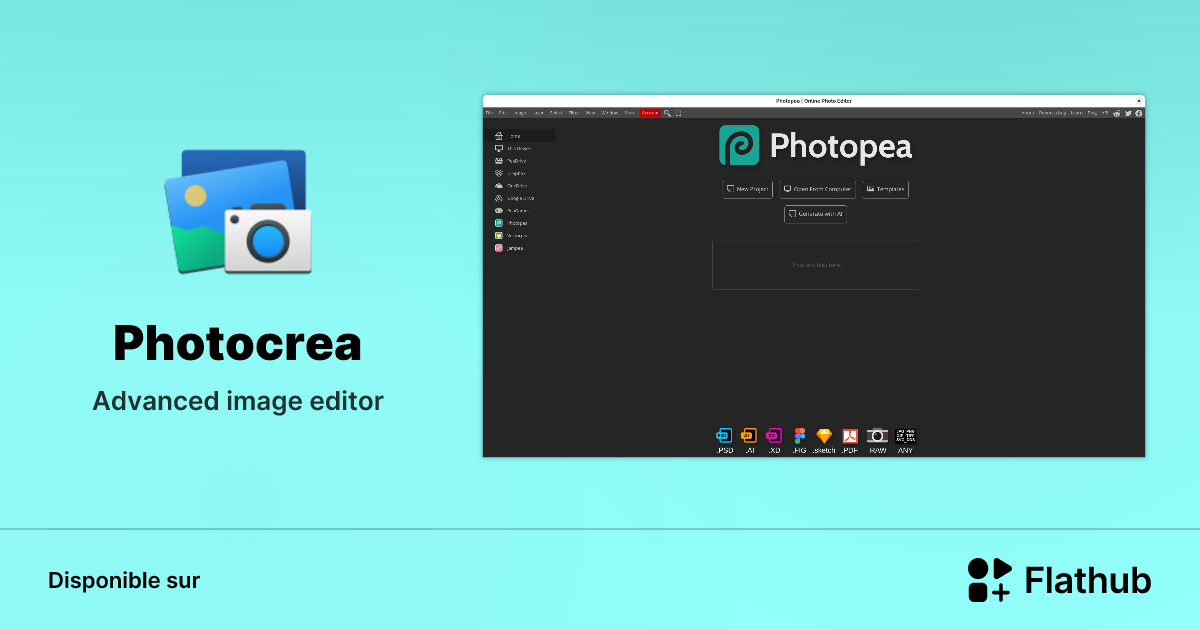
Task: Click the .AI Illustrator format icon
Action: click(748, 436)
